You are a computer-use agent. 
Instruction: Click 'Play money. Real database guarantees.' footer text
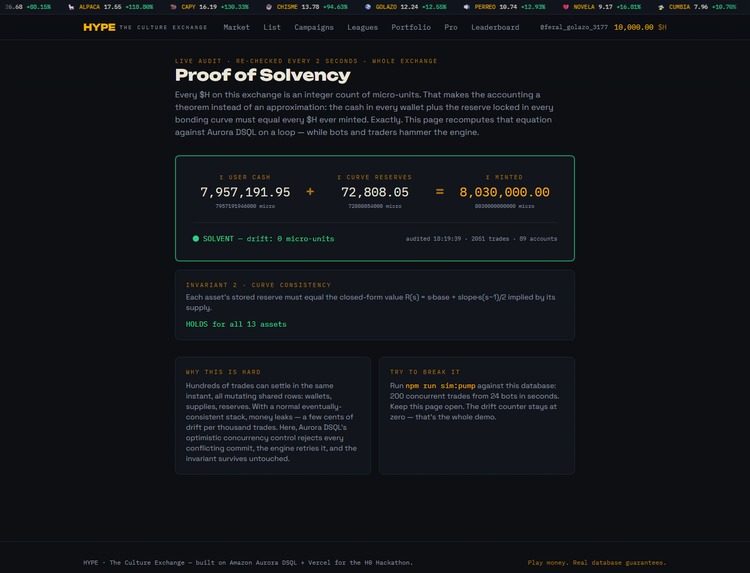click(x=597, y=562)
